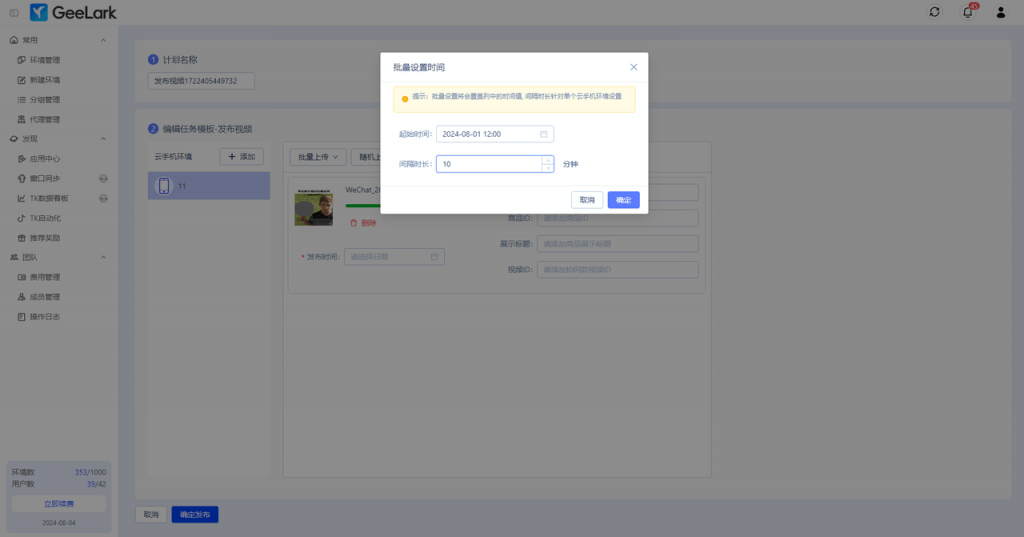Go to TK自动化 menu item
This screenshot has height=537, width=1024.
point(45,218)
